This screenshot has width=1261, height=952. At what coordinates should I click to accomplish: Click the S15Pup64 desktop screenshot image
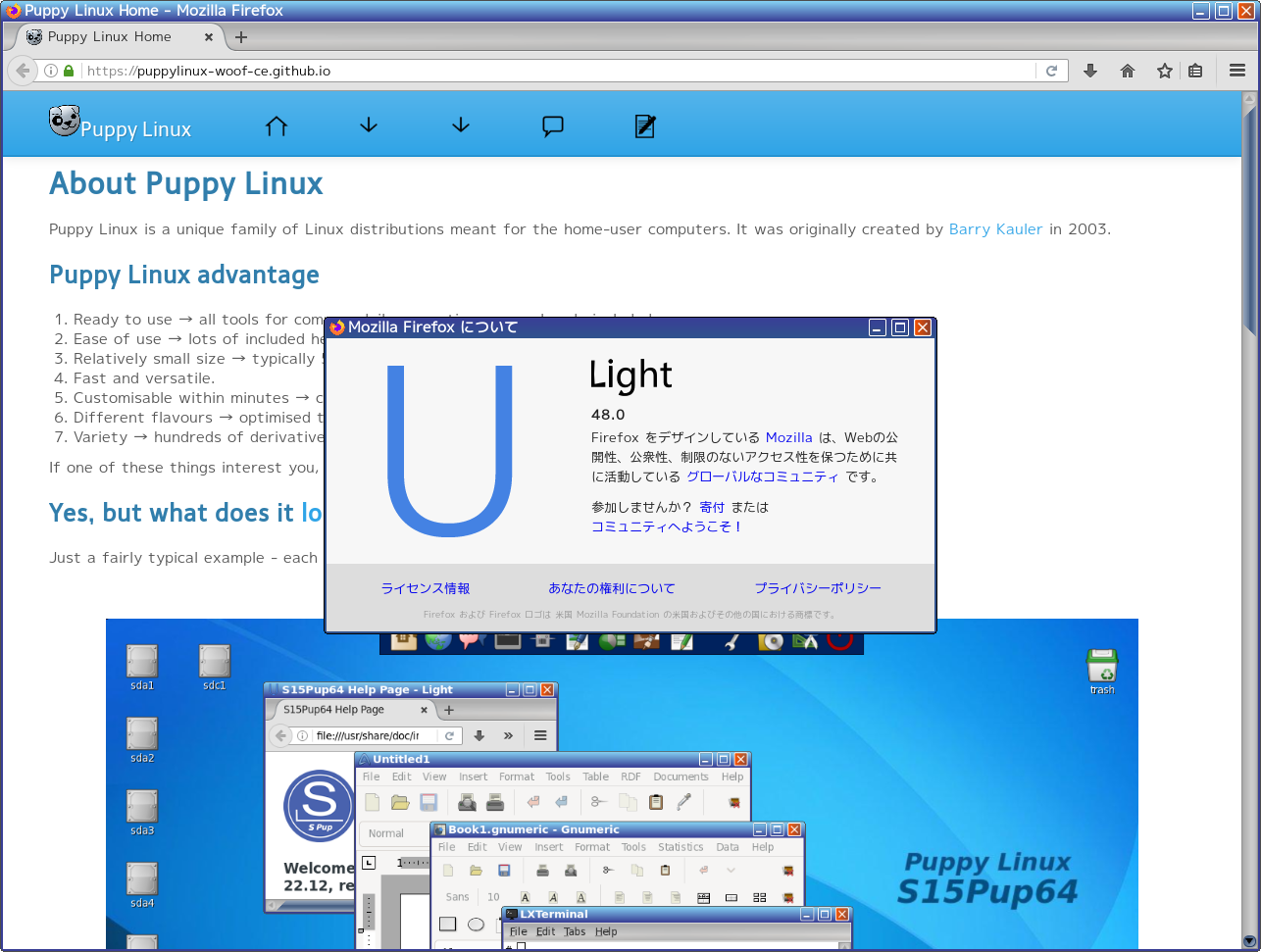622,784
